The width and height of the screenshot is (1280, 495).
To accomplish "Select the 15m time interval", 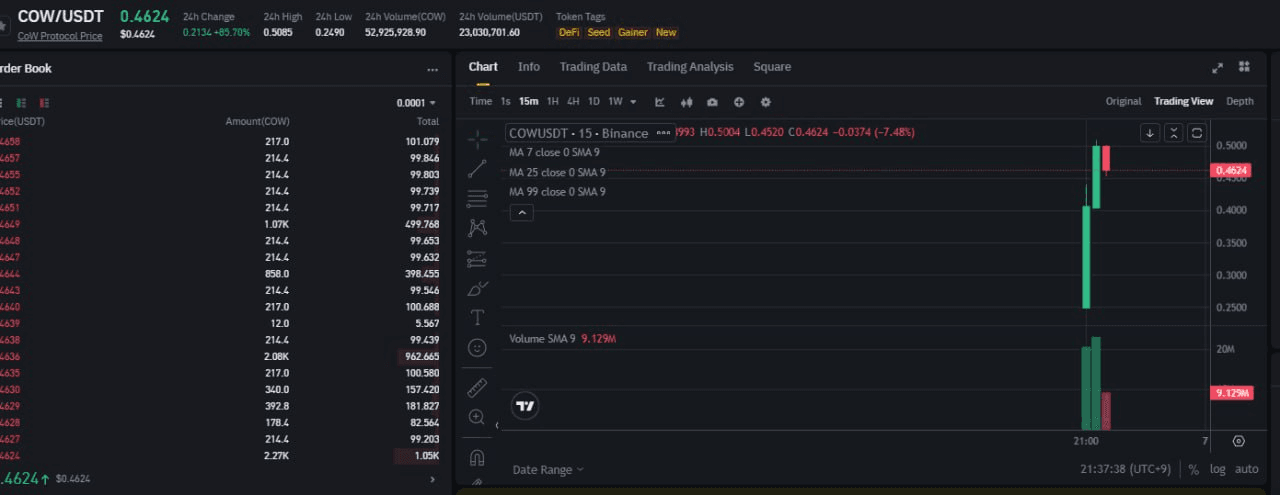I will coord(528,102).
